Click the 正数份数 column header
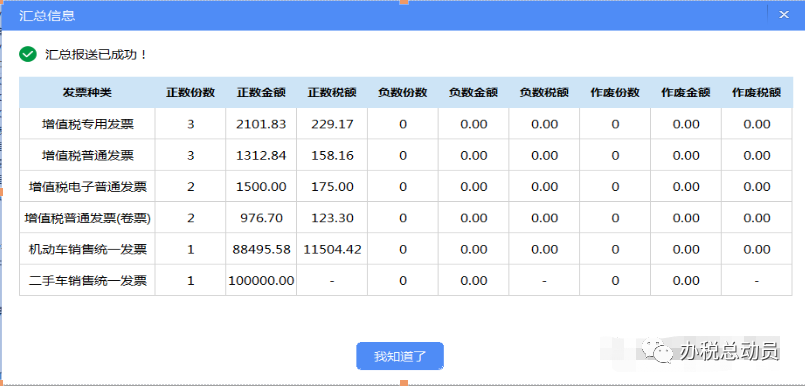The height and width of the screenshot is (386, 805). (190, 93)
